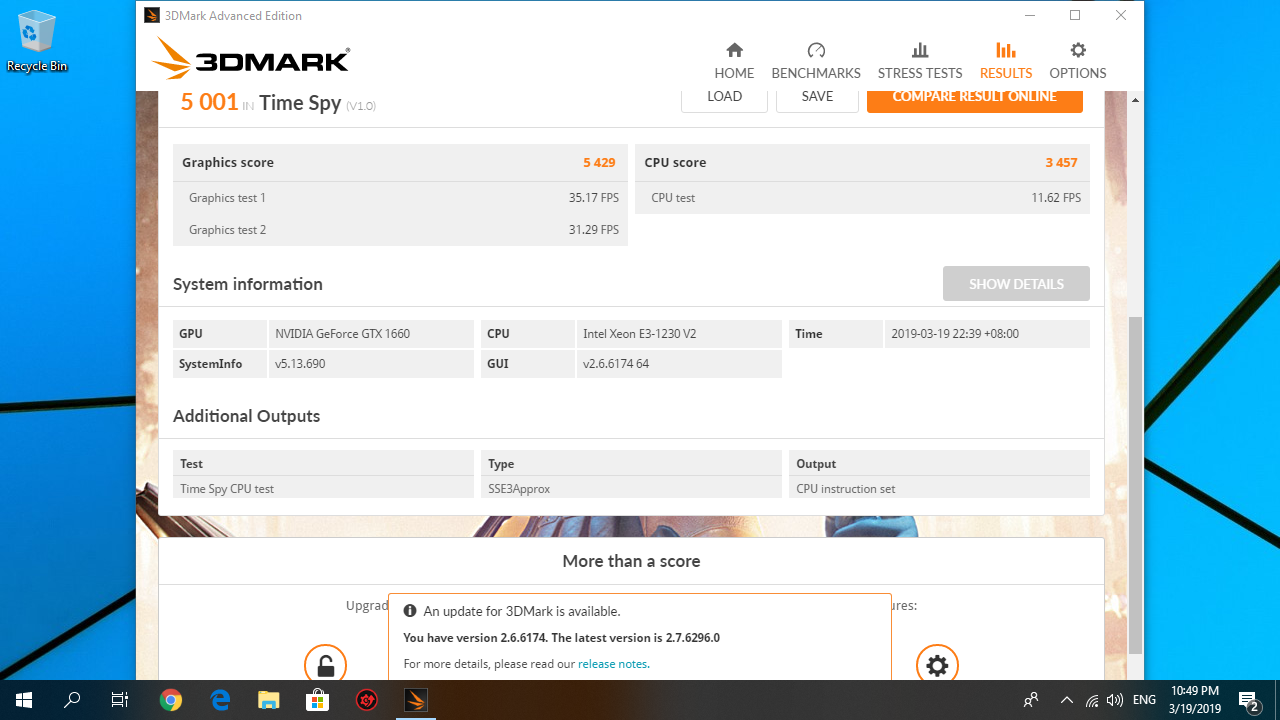This screenshot has height=720, width=1280.
Task: Switch to the BENCHMARKS tab
Action: [x=816, y=61]
